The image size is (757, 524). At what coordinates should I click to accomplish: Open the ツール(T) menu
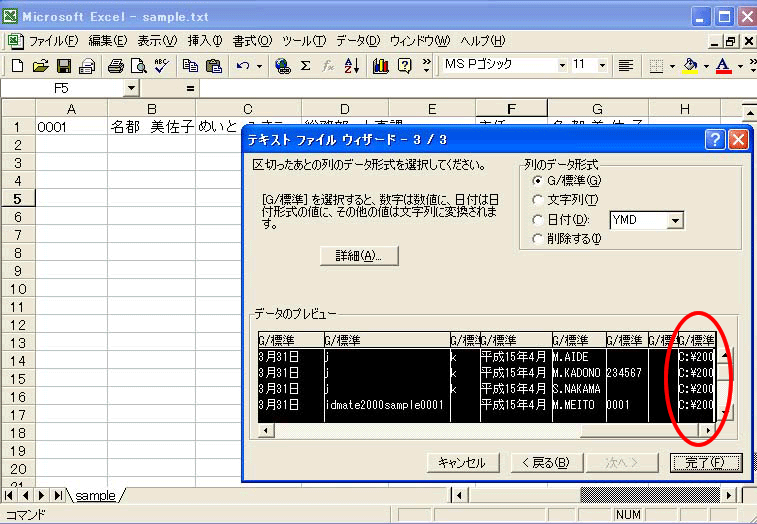coord(304,41)
